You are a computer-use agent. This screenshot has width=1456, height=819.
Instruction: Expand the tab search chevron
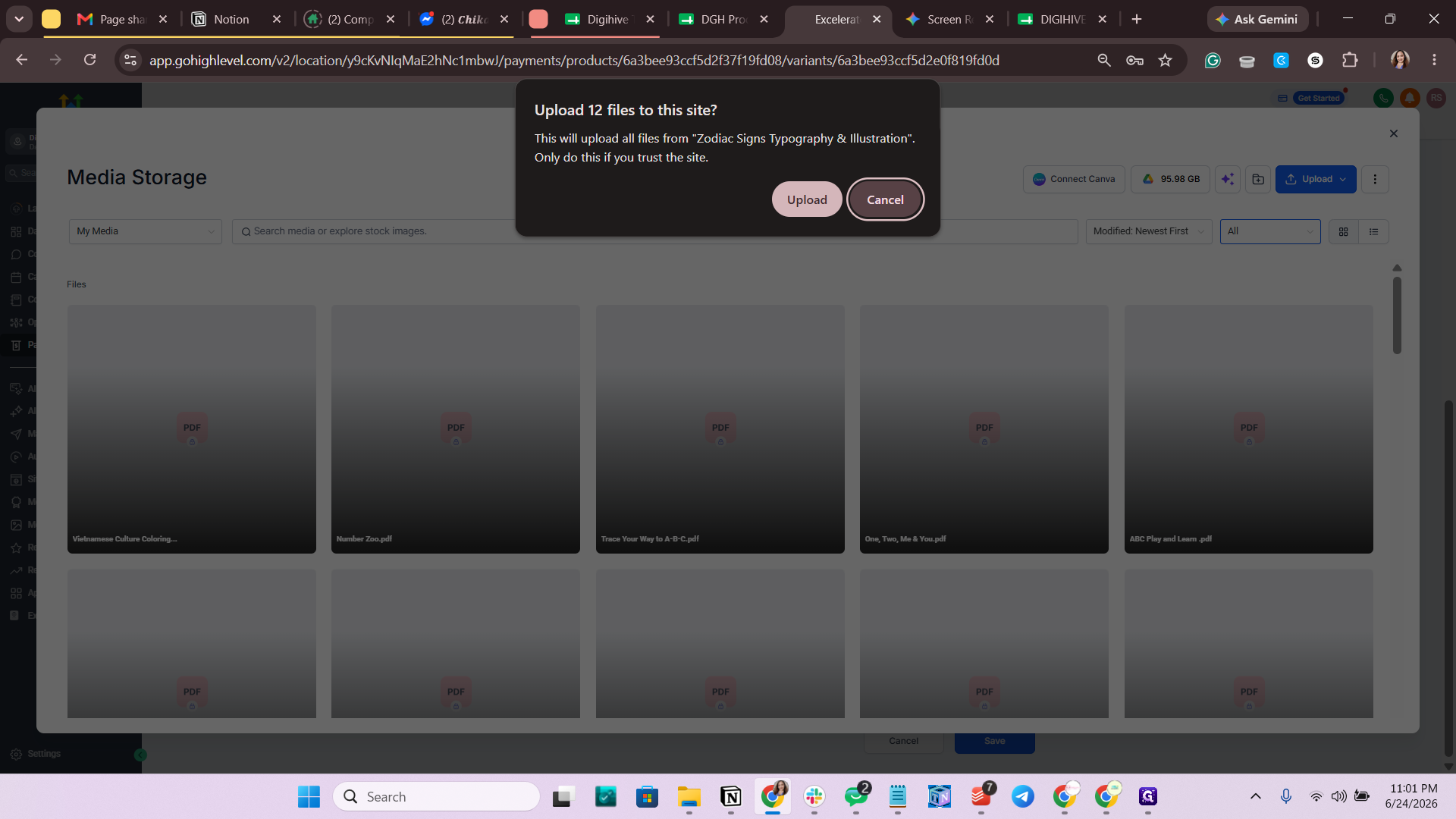tap(19, 19)
